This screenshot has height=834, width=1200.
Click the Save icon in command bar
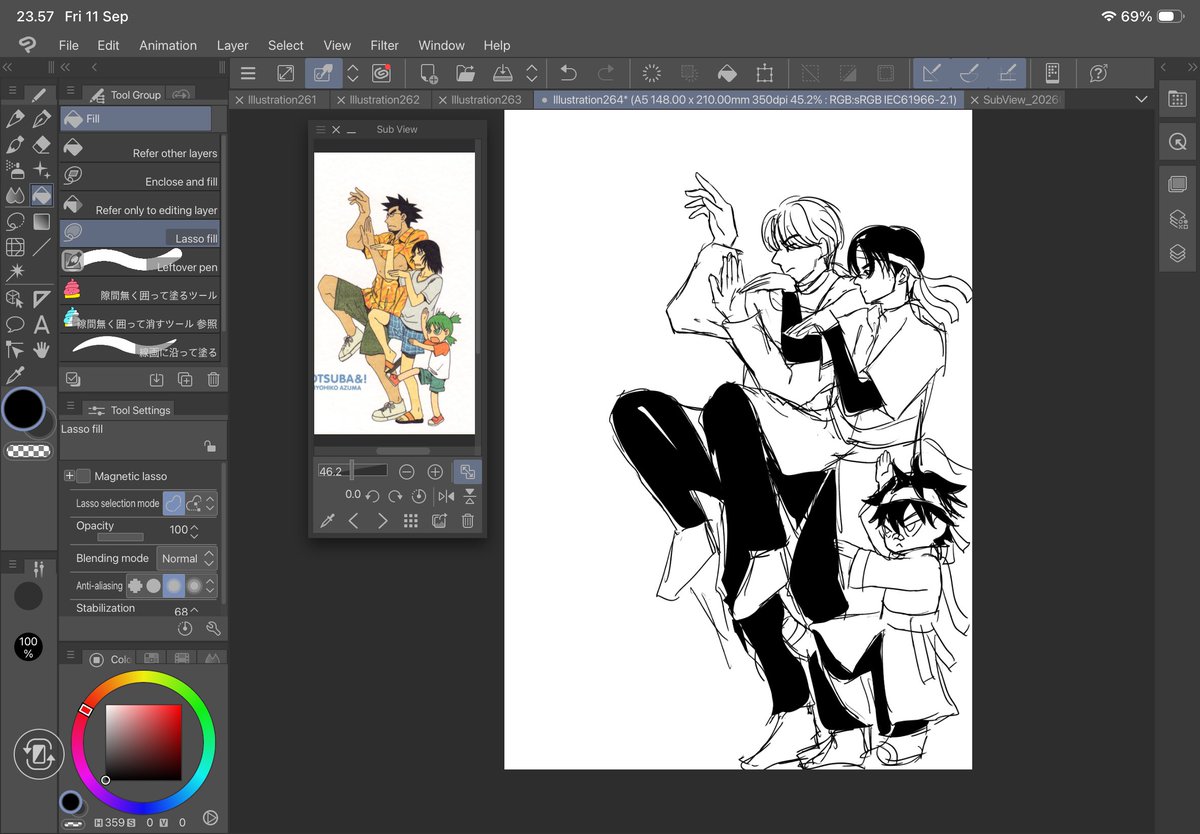click(503, 73)
